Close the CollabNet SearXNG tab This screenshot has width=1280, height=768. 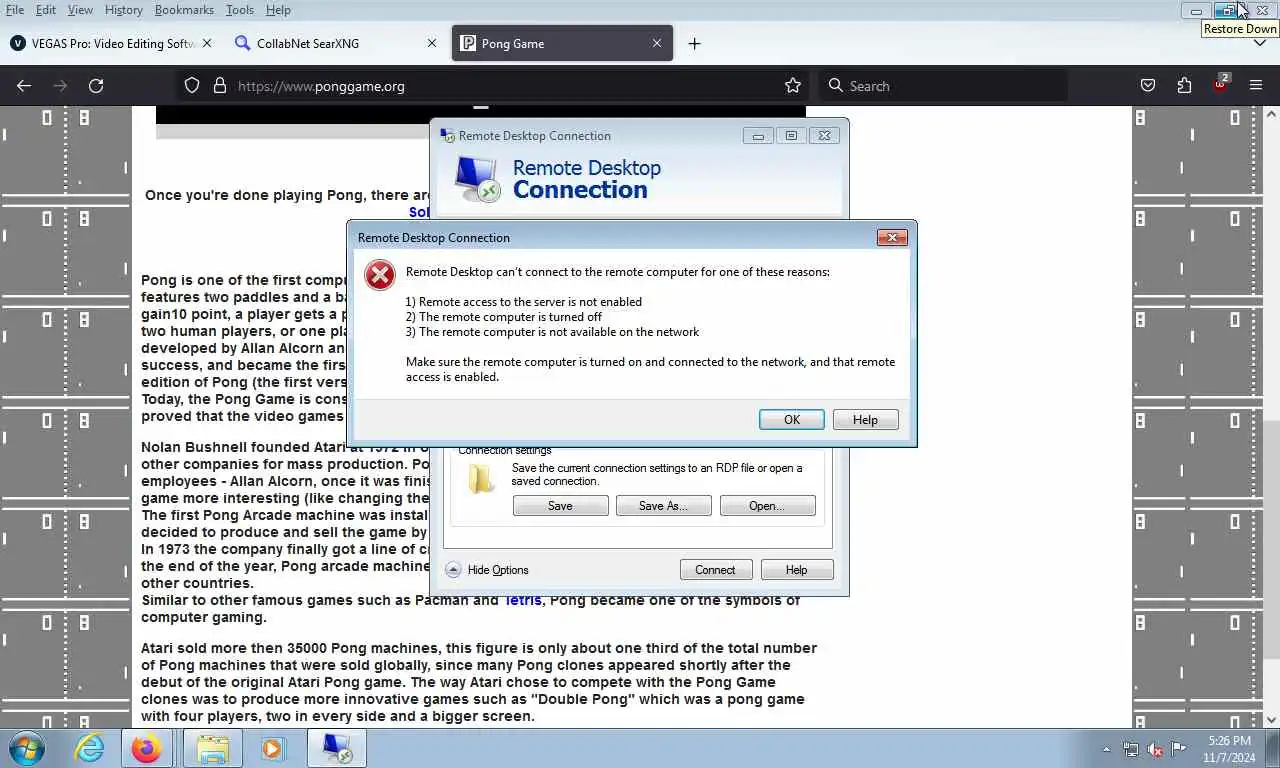[x=432, y=44]
